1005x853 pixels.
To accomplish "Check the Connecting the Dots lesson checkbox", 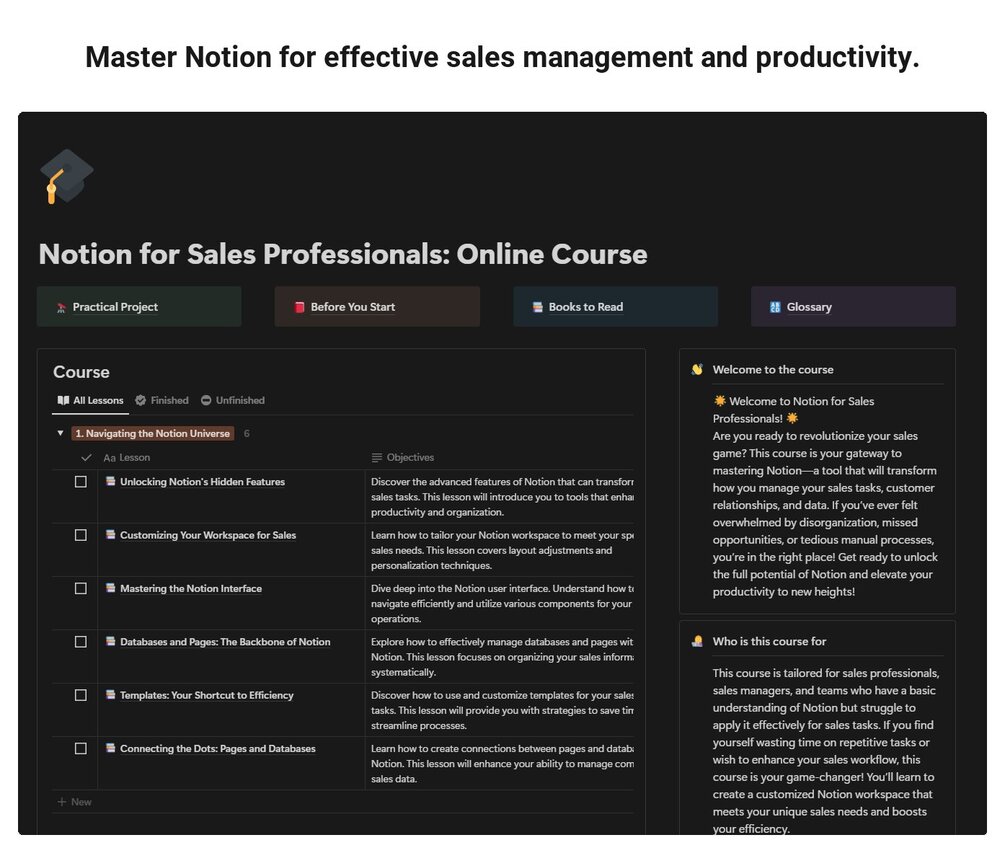I will pos(81,749).
